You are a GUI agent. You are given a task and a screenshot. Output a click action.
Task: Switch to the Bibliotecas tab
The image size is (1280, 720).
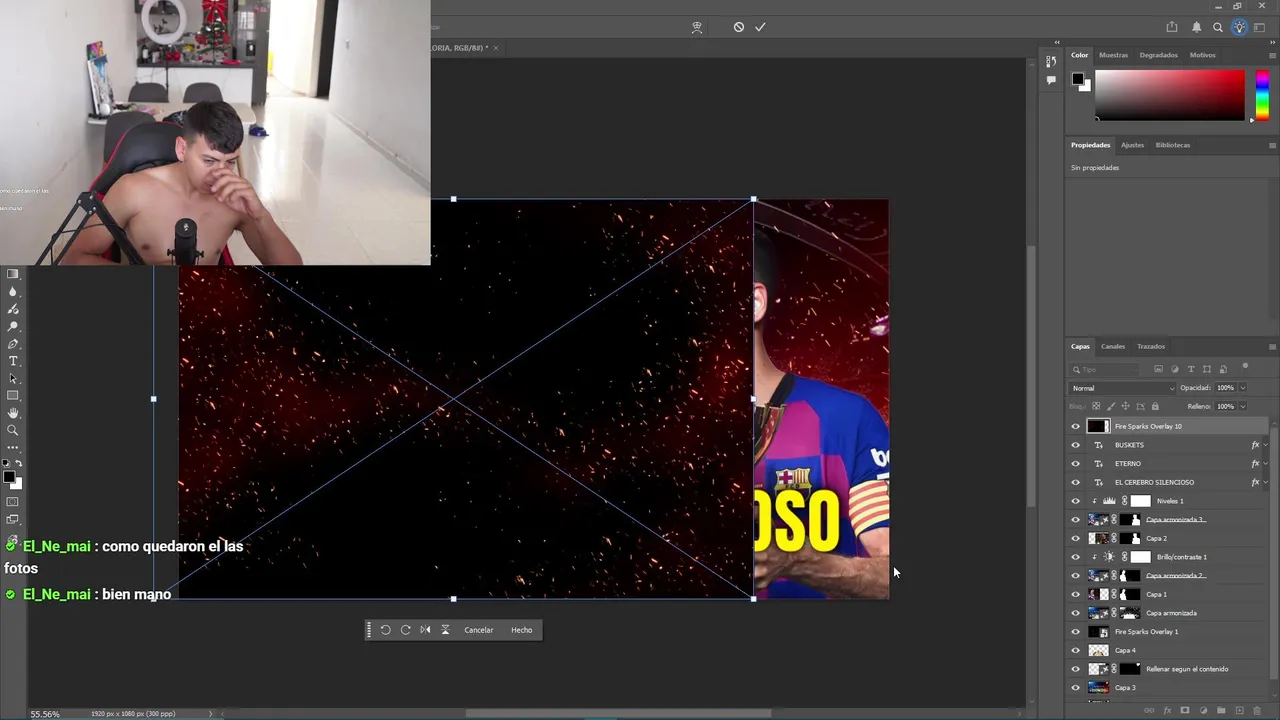[1173, 145]
